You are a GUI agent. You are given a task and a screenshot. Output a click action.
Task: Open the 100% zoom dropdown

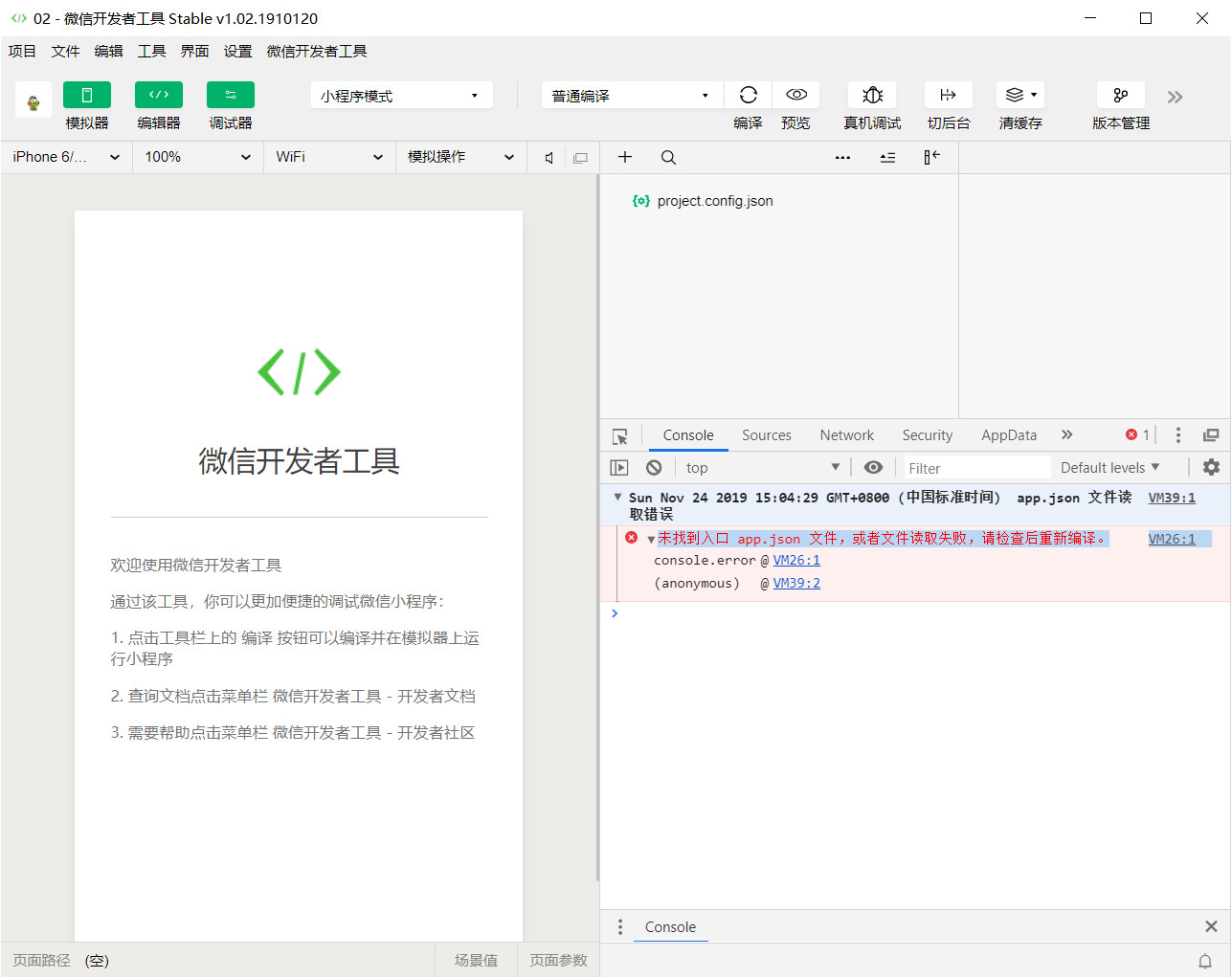click(x=197, y=157)
